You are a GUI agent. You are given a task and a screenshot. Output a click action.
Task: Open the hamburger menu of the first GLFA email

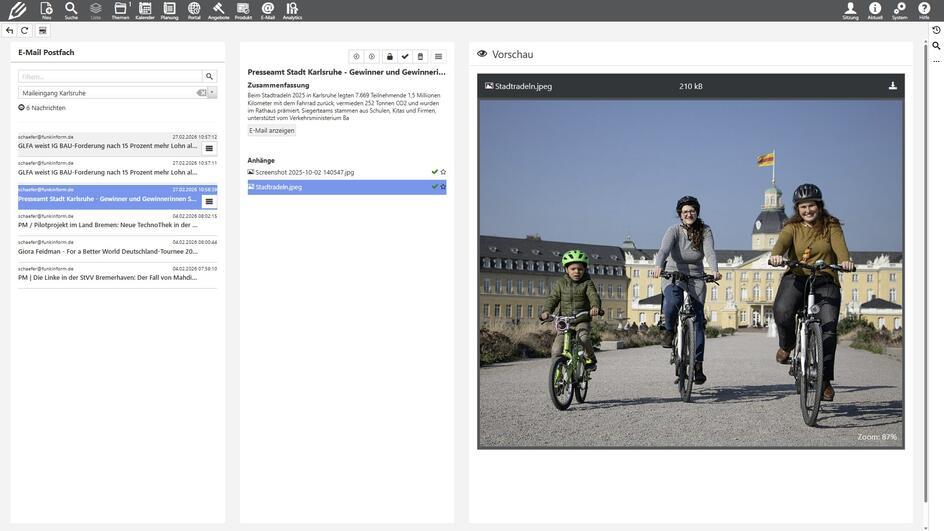pyautogui.click(x=209, y=149)
